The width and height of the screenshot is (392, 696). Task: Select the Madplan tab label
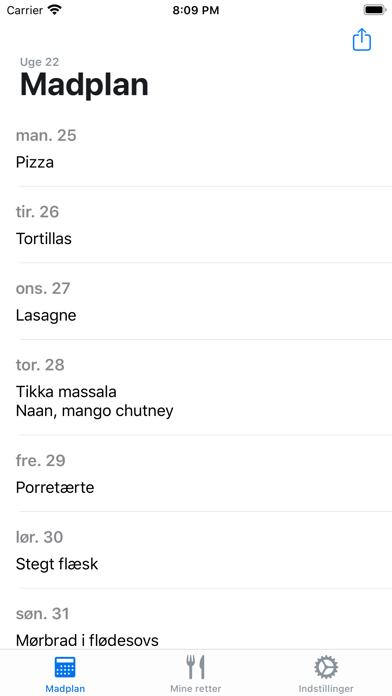coord(65,689)
